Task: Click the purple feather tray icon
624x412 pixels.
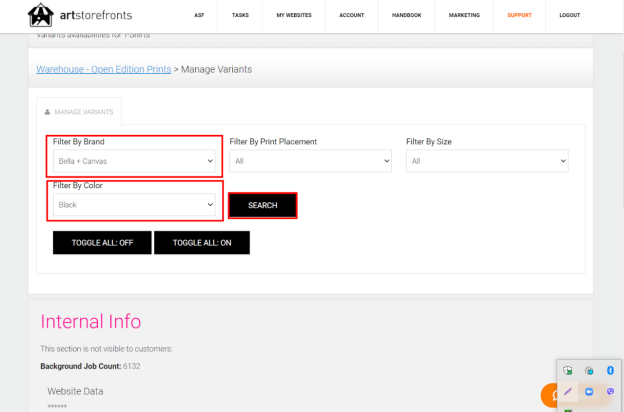Action: click(x=567, y=392)
